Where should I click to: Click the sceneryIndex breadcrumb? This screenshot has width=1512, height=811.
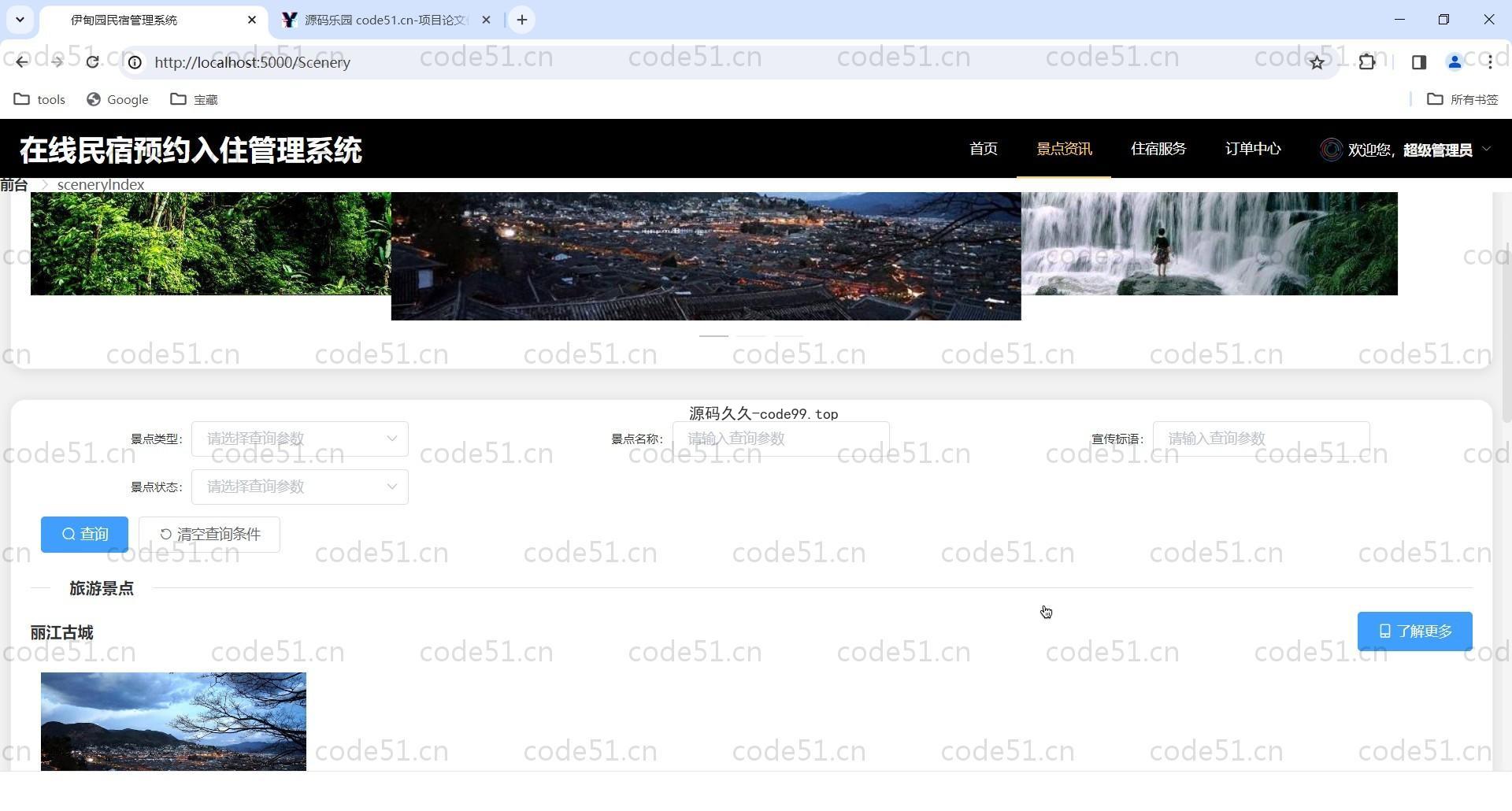(101, 185)
